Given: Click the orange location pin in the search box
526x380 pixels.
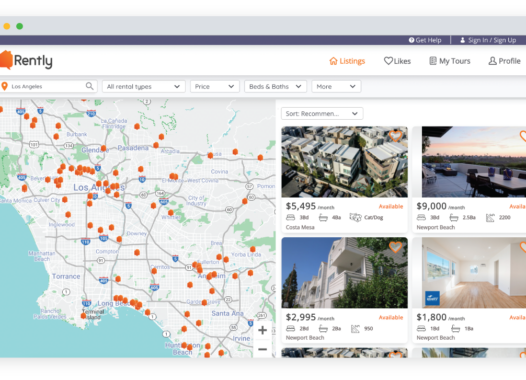Looking at the screenshot, I should (x=4, y=87).
